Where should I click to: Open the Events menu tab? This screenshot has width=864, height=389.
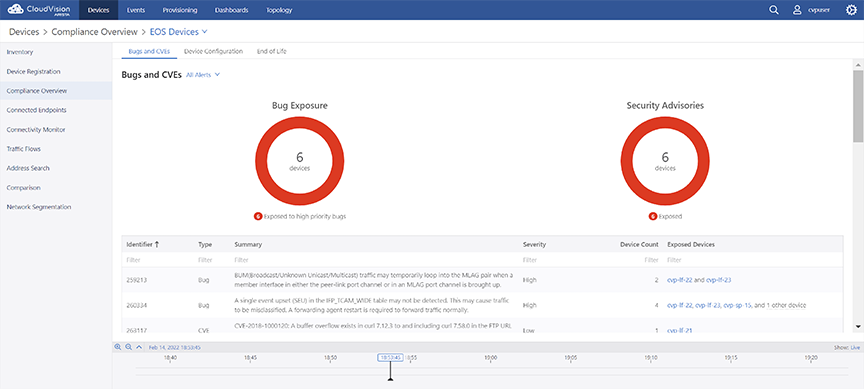tap(136, 10)
